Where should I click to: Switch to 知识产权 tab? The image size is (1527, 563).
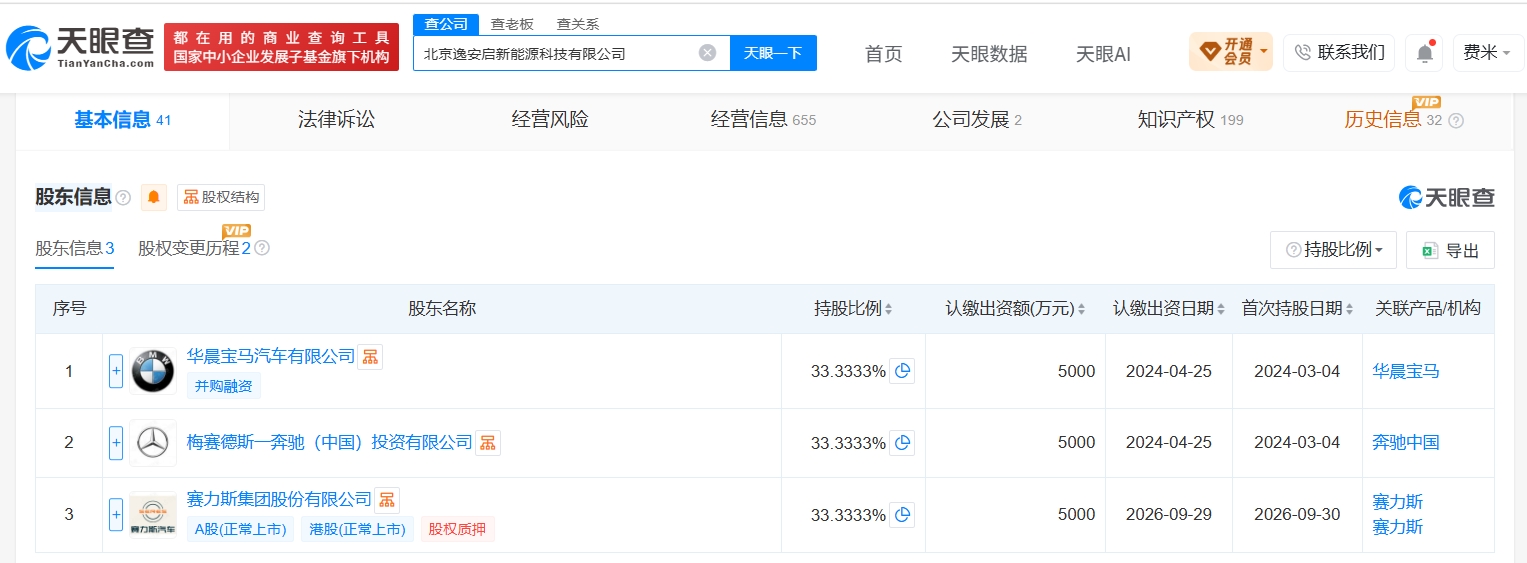(x=1190, y=120)
